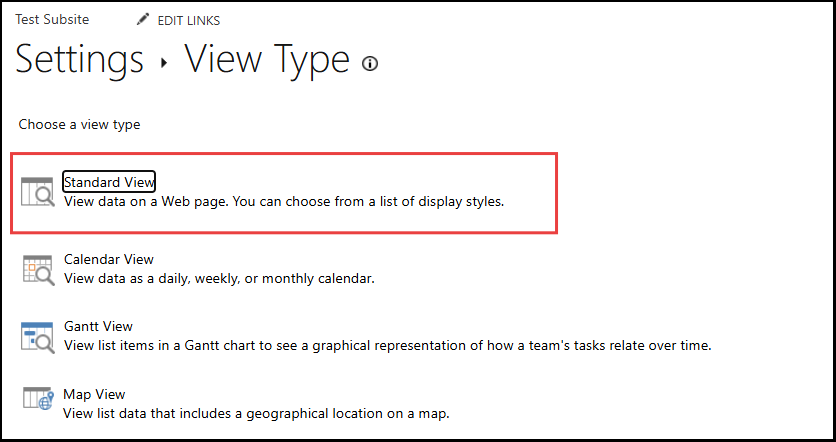The width and height of the screenshot is (836, 442).
Task: Click the Calendar View grid icon
Action: tap(38, 269)
